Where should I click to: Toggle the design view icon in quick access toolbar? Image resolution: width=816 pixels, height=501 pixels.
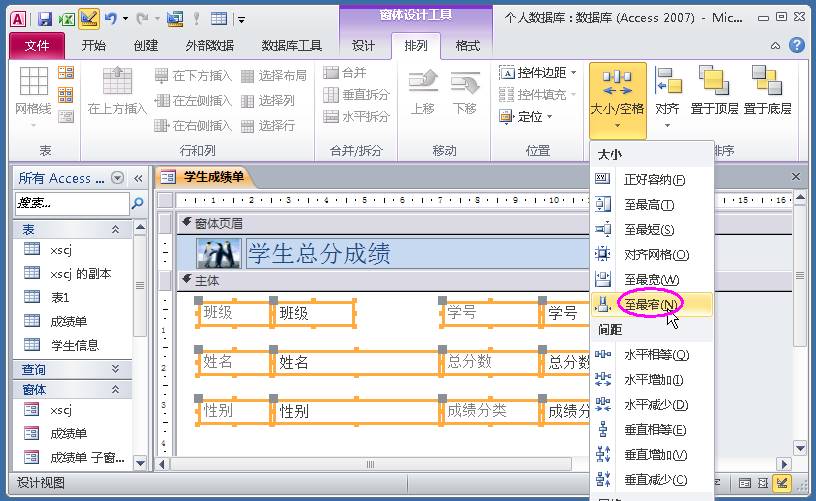[x=89, y=19]
